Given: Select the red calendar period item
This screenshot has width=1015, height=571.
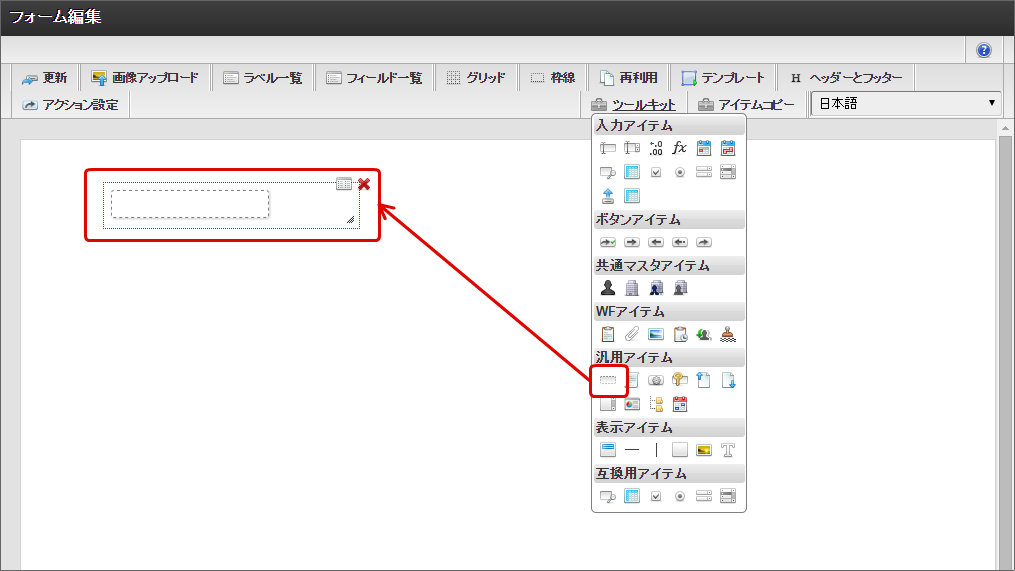Looking at the screenshot, I should (728, 149).
